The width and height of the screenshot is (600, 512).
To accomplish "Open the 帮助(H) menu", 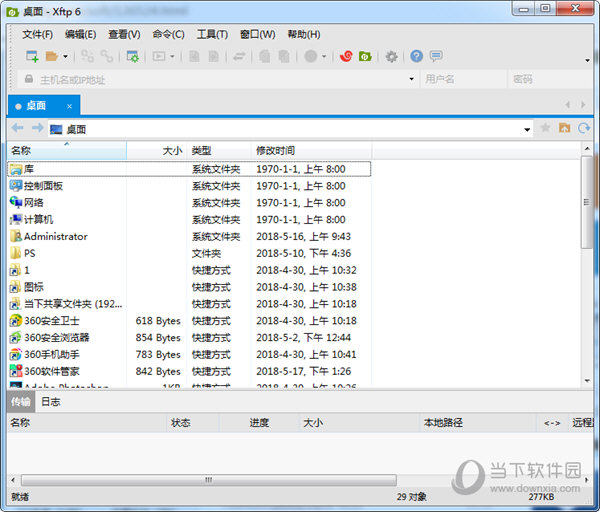I will coord(304,34).
